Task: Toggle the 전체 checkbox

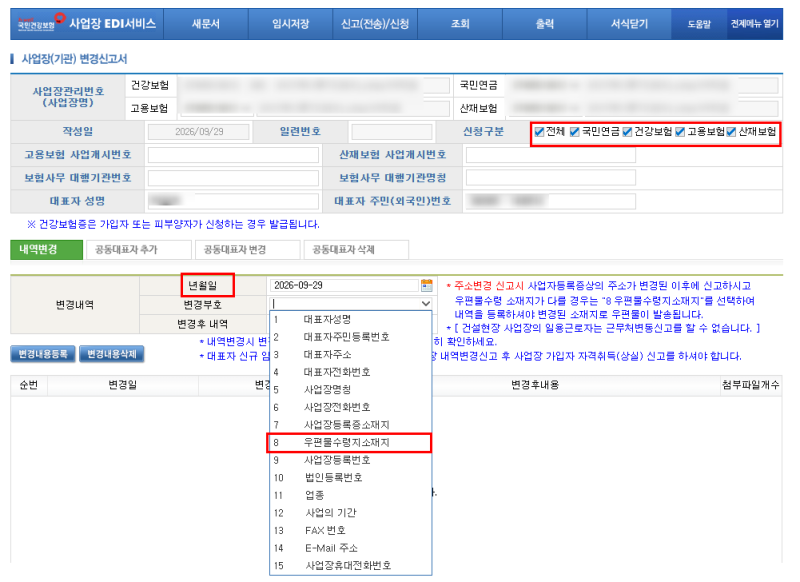Action: (x=539, y=132)
